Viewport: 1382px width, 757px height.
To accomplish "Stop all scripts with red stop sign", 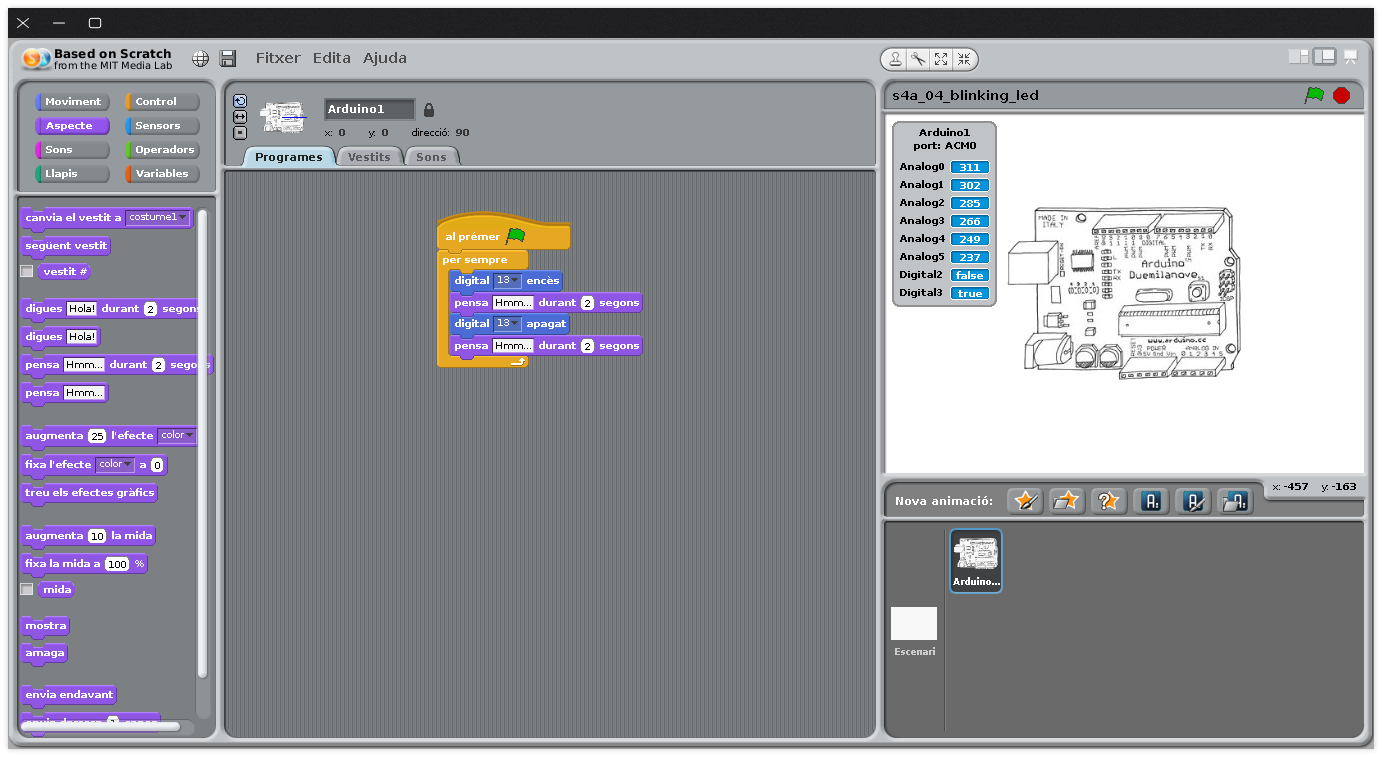I will (x=1342, y=95).
